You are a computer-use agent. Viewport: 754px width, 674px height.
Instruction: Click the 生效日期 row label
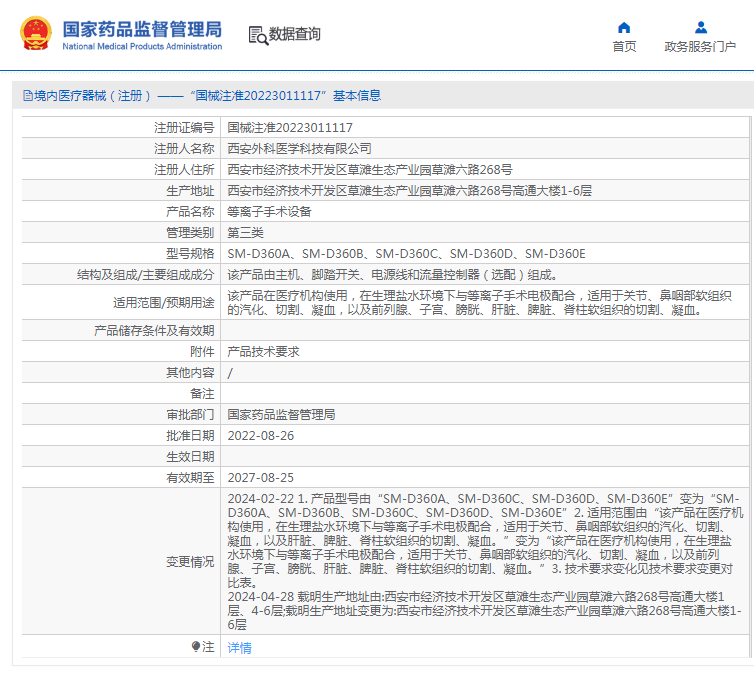point(190,457)
